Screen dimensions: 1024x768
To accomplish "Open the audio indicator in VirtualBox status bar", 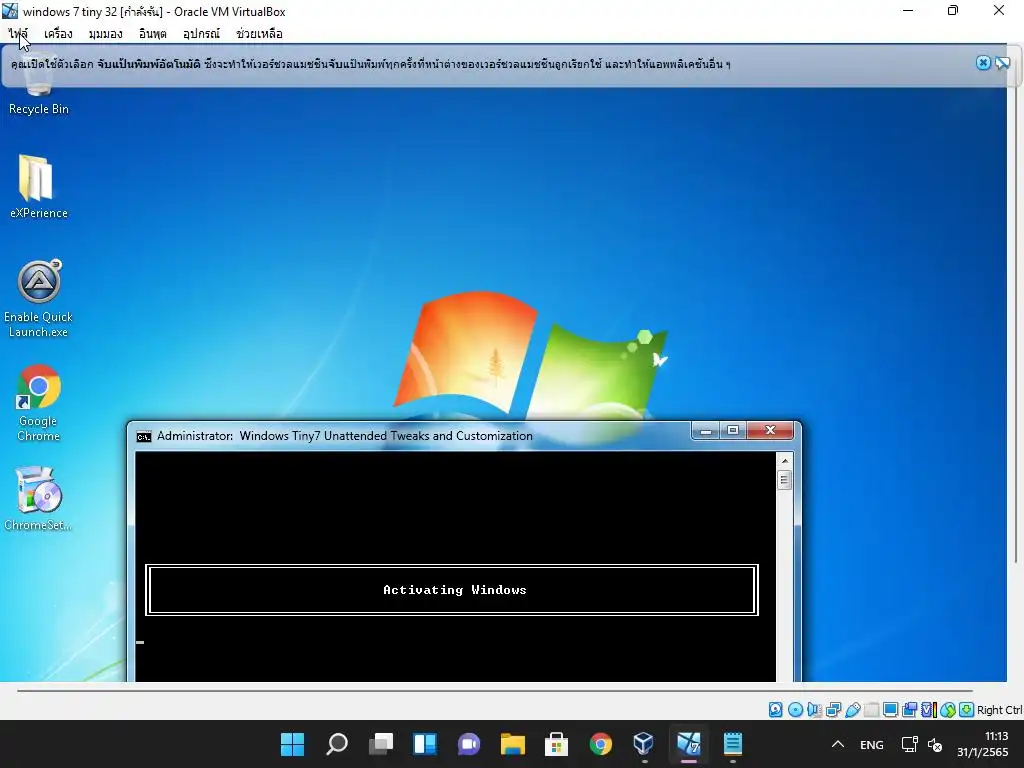I will pos(814,710).
